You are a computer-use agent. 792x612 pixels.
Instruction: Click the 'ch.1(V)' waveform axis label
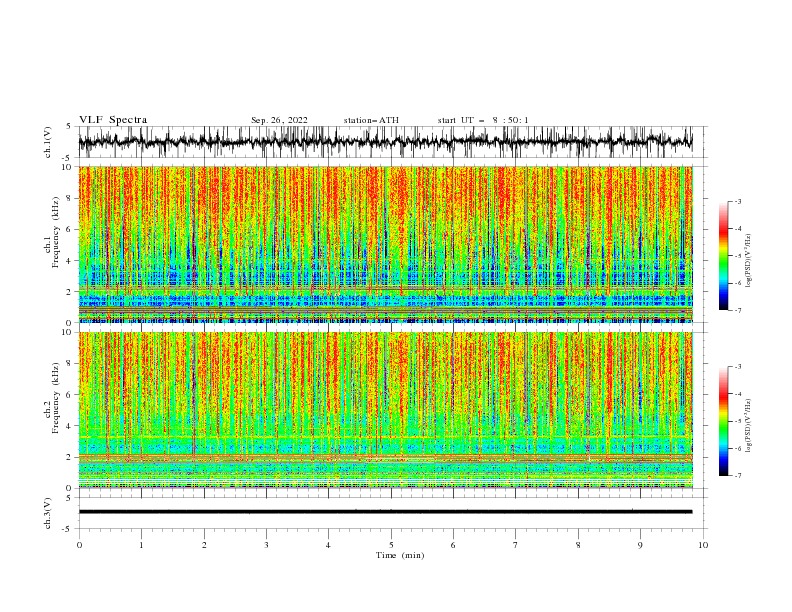pos(48,142)
